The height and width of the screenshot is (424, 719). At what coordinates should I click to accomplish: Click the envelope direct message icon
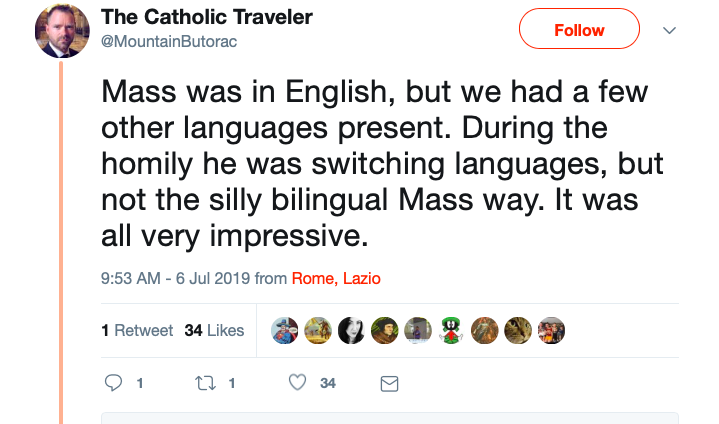(390, 383)
